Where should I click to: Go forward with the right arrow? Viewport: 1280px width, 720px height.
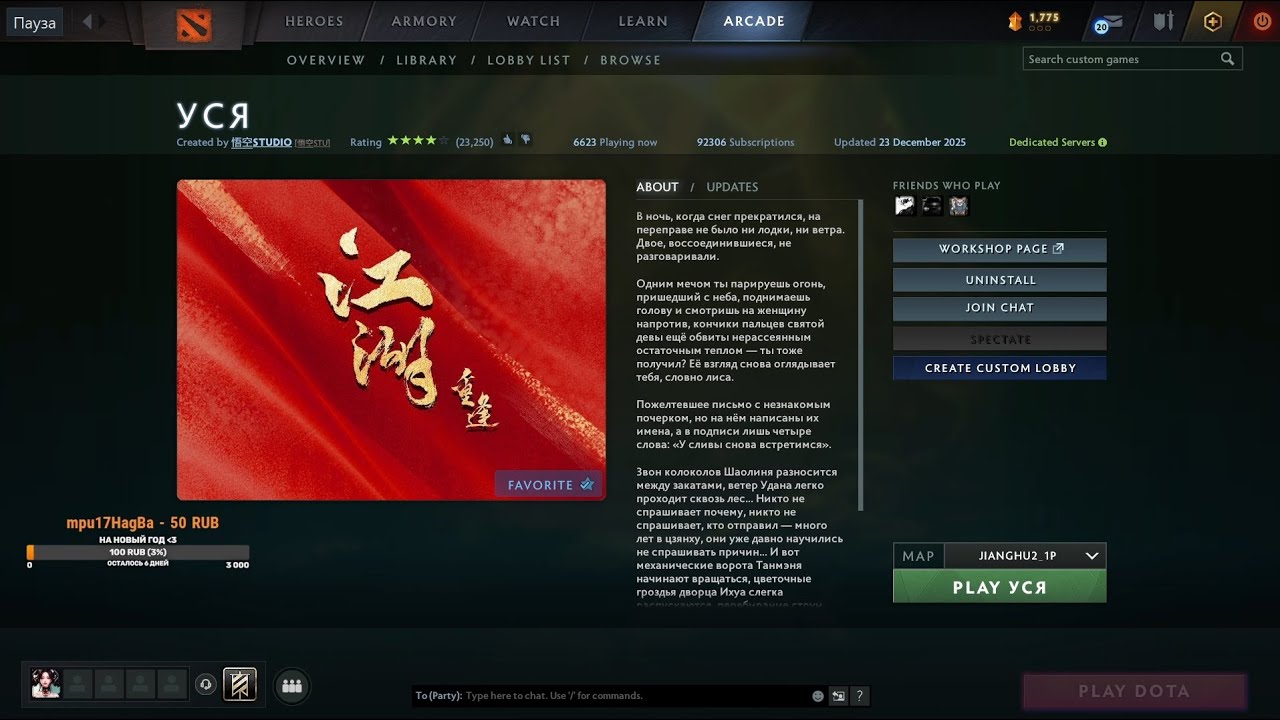point(103,21)
